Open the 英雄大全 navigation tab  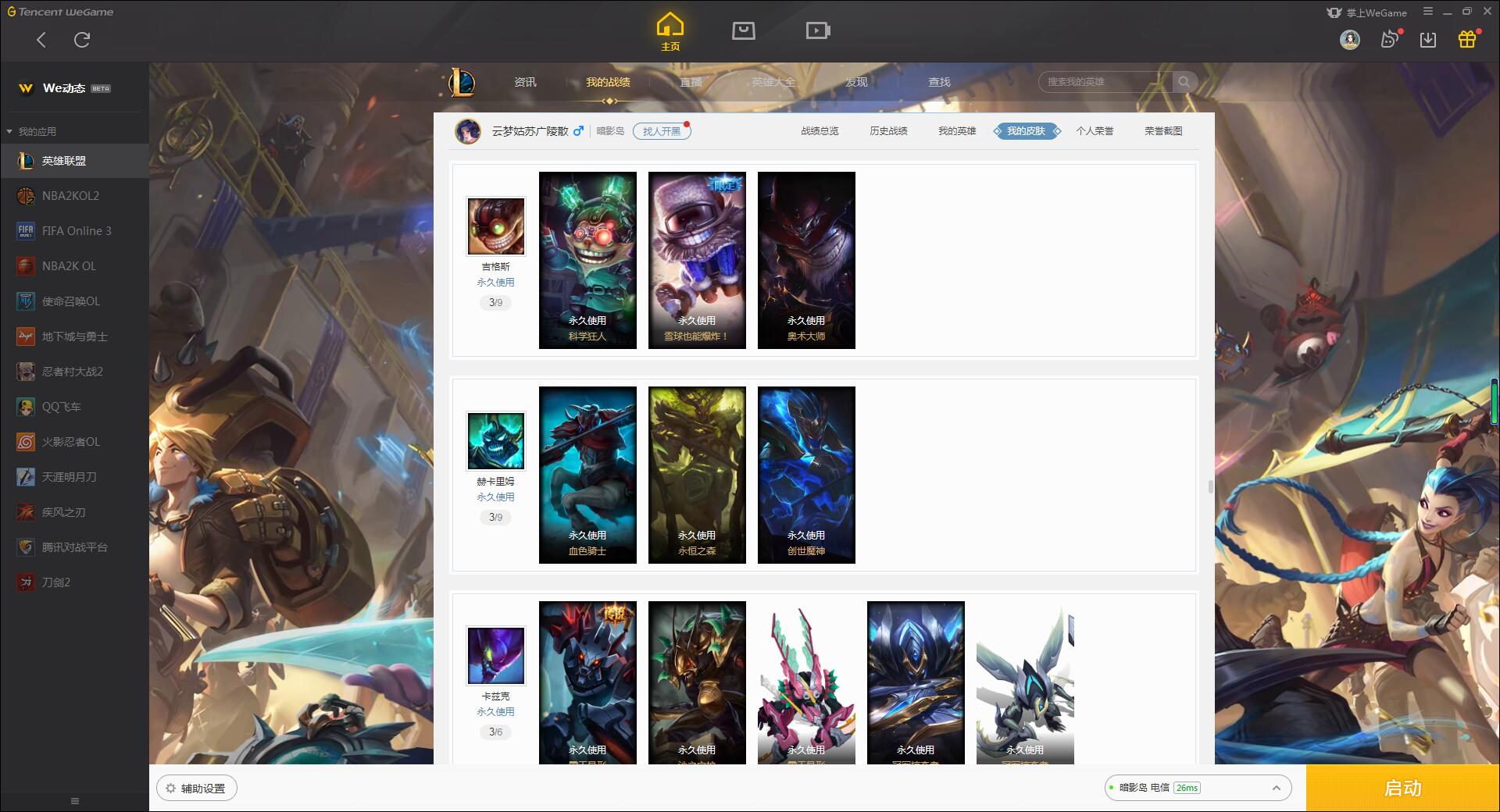773,82
